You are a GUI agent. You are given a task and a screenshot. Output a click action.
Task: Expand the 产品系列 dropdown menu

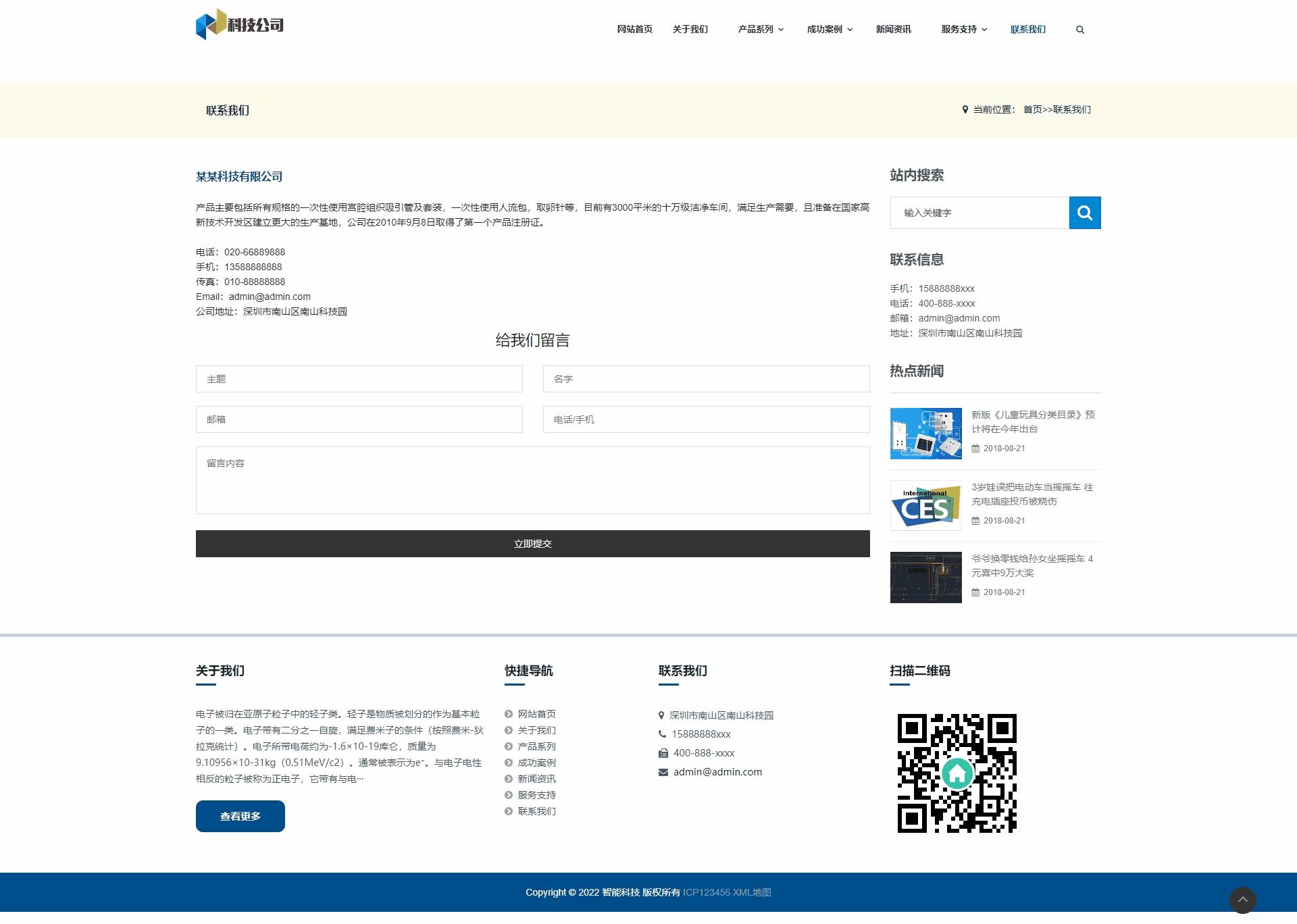point(761,30)
